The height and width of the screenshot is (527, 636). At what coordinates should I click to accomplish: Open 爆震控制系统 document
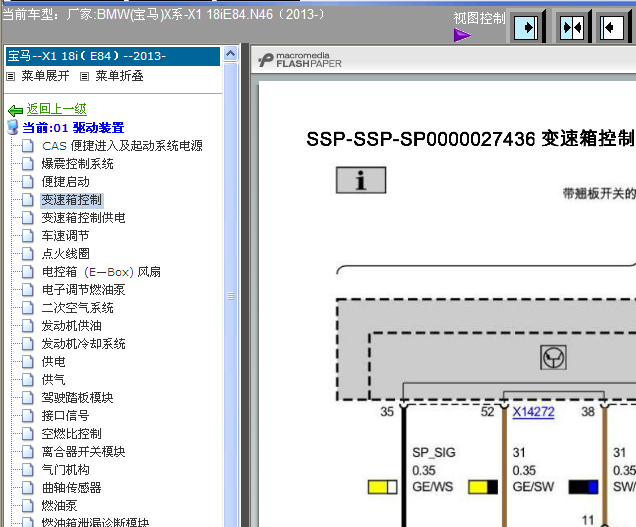point(77,164)
